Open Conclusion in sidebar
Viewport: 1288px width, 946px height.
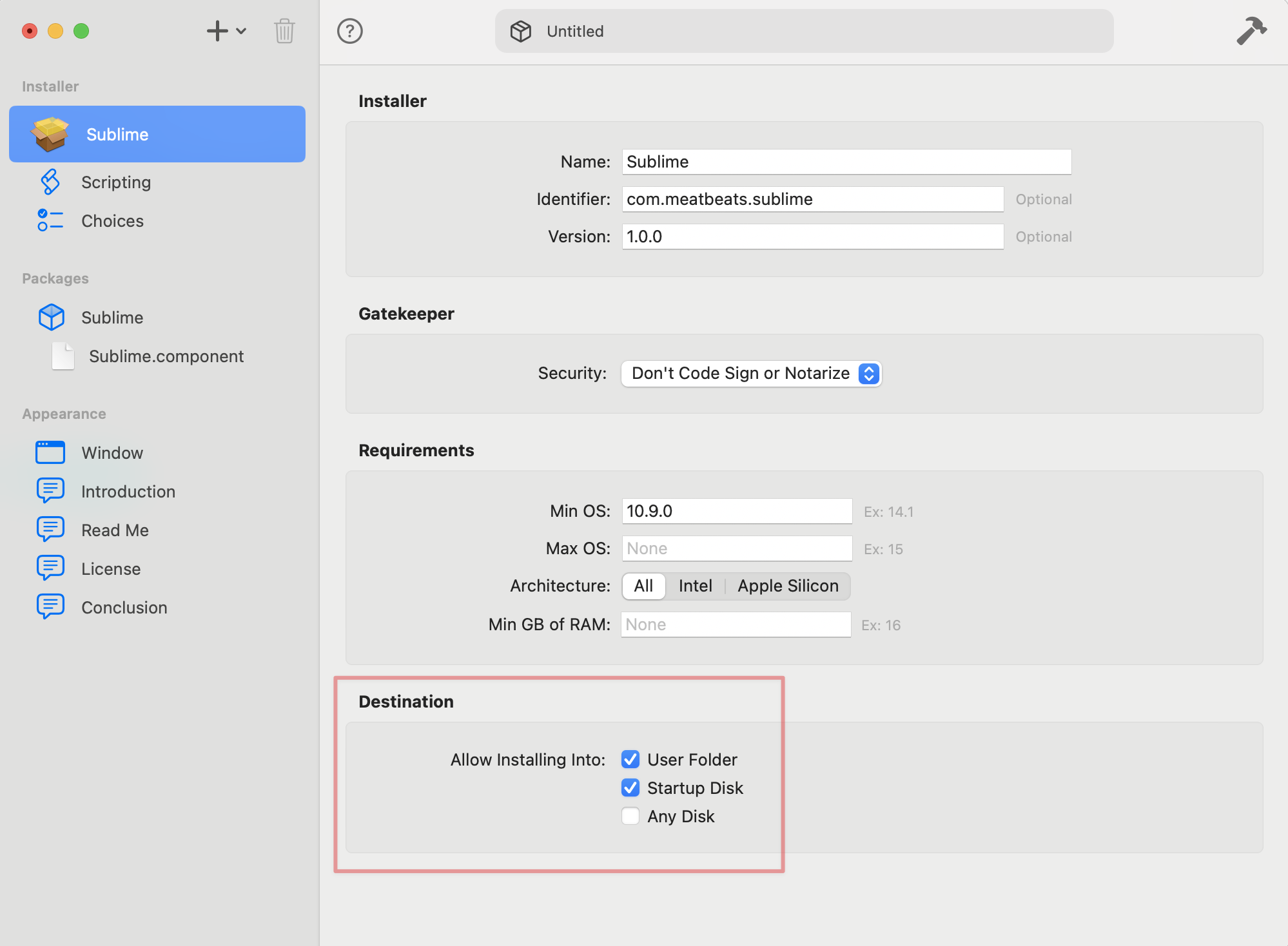(x=124, y=608)
